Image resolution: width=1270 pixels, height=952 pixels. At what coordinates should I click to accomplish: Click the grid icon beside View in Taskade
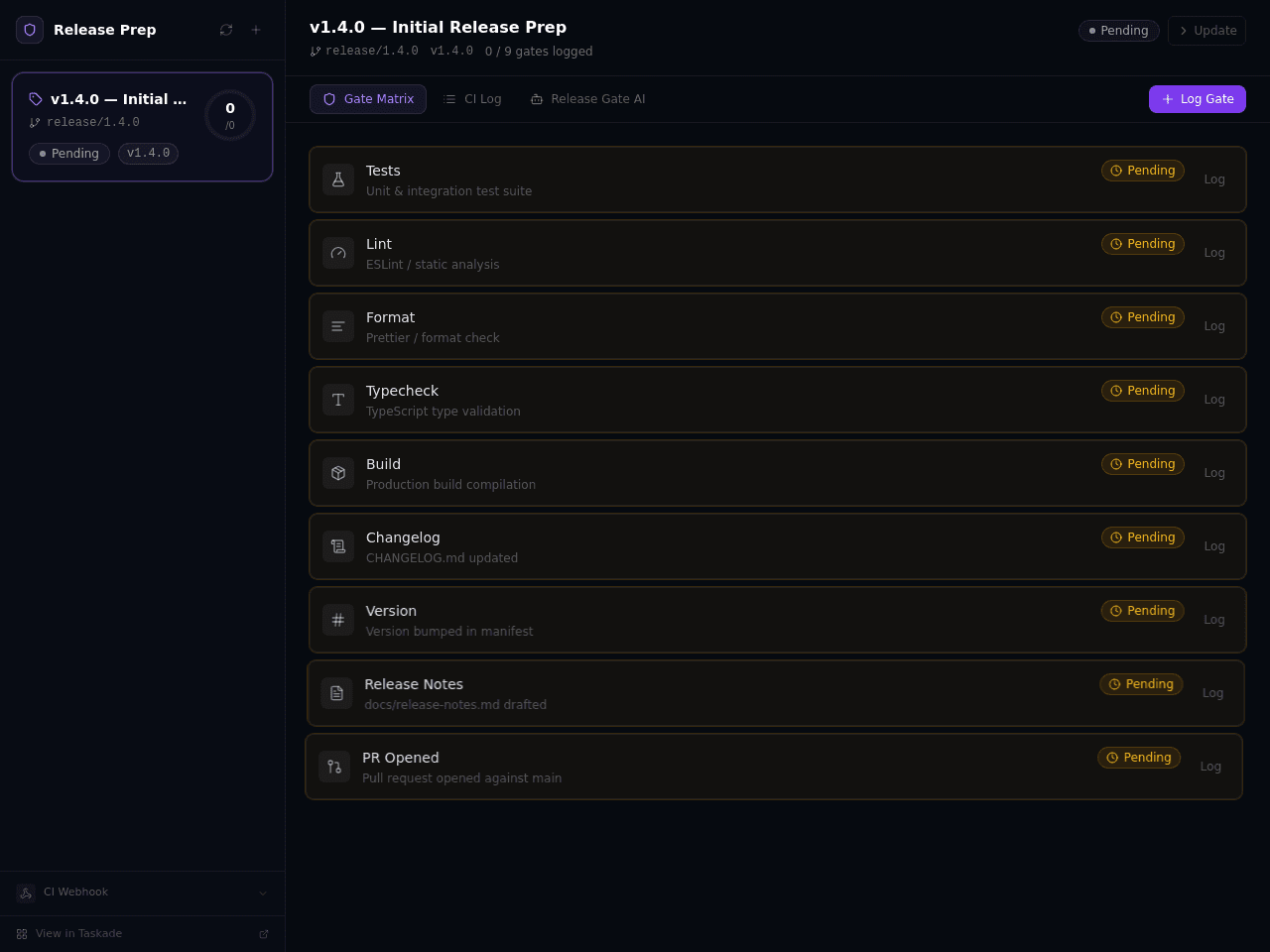pos(22,934)
